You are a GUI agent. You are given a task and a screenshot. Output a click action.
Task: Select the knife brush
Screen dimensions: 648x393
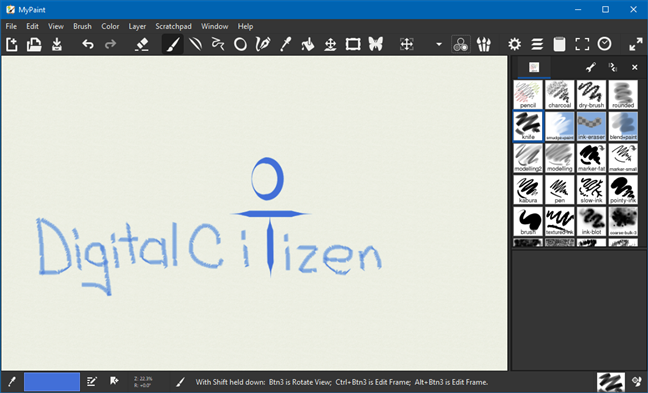[528, 126]
